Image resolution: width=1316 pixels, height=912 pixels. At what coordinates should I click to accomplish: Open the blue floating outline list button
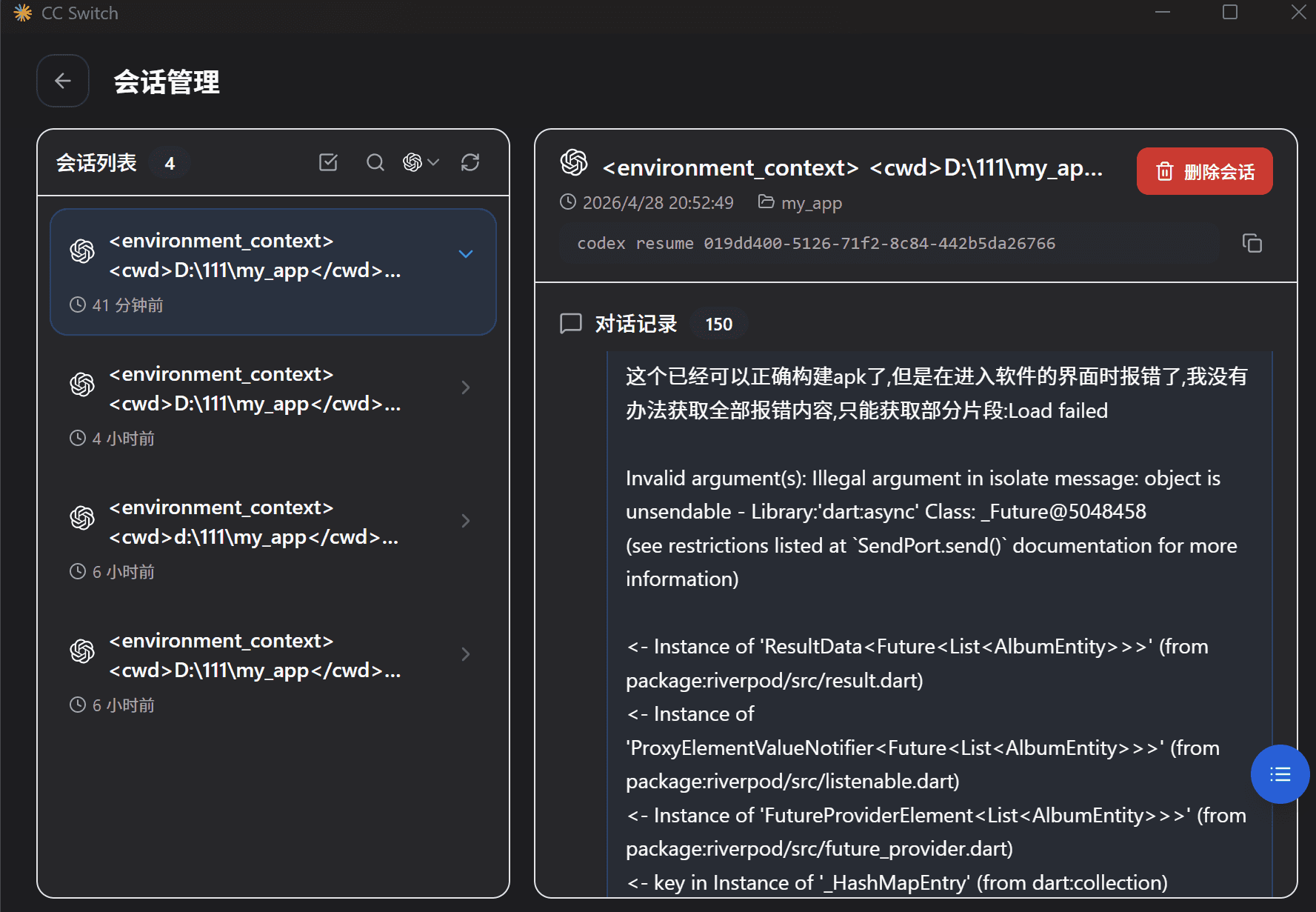pos(1280,774)
